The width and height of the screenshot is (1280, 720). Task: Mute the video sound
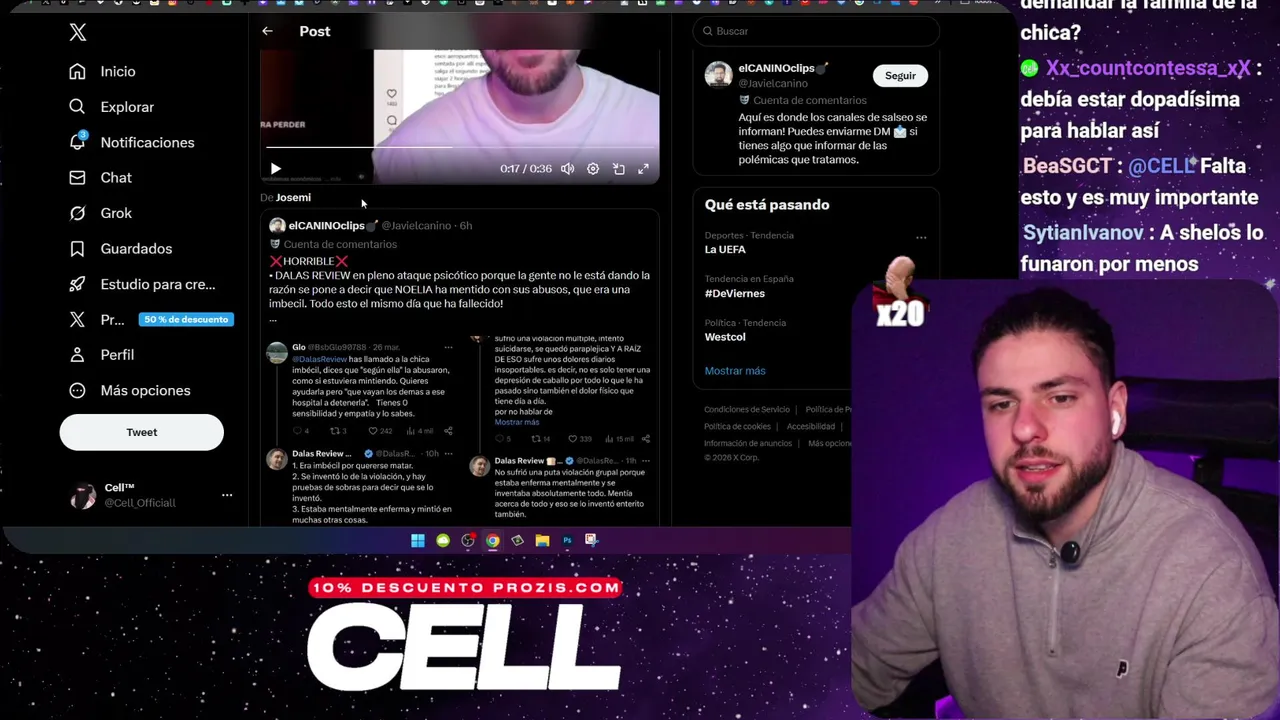click(x=567, y=169)
